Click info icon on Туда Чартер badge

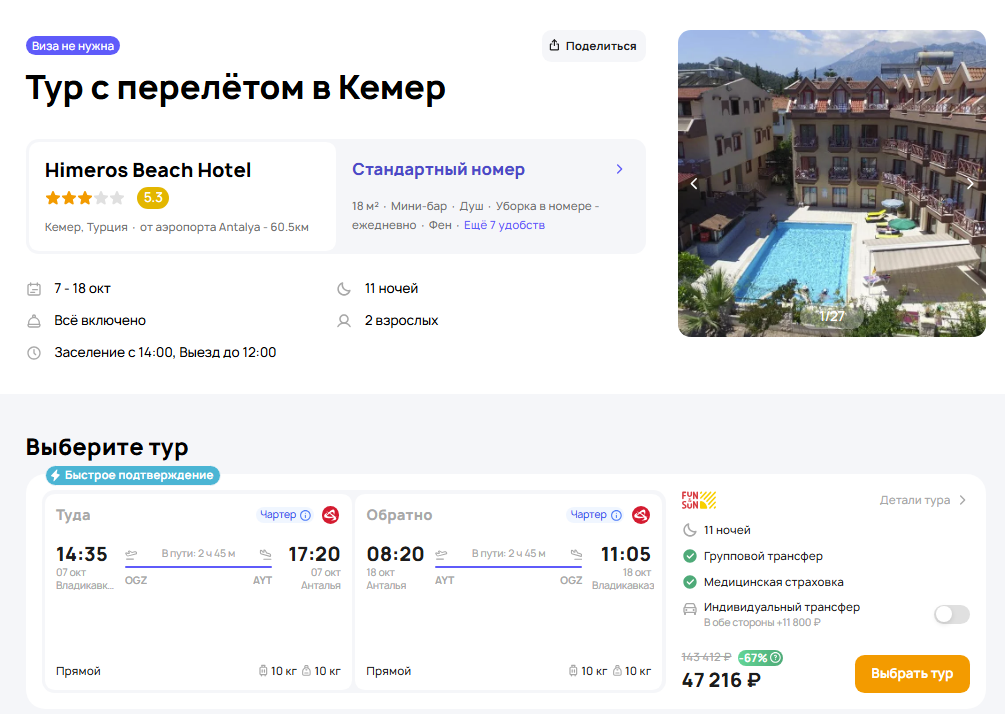[x=306, y=515]
